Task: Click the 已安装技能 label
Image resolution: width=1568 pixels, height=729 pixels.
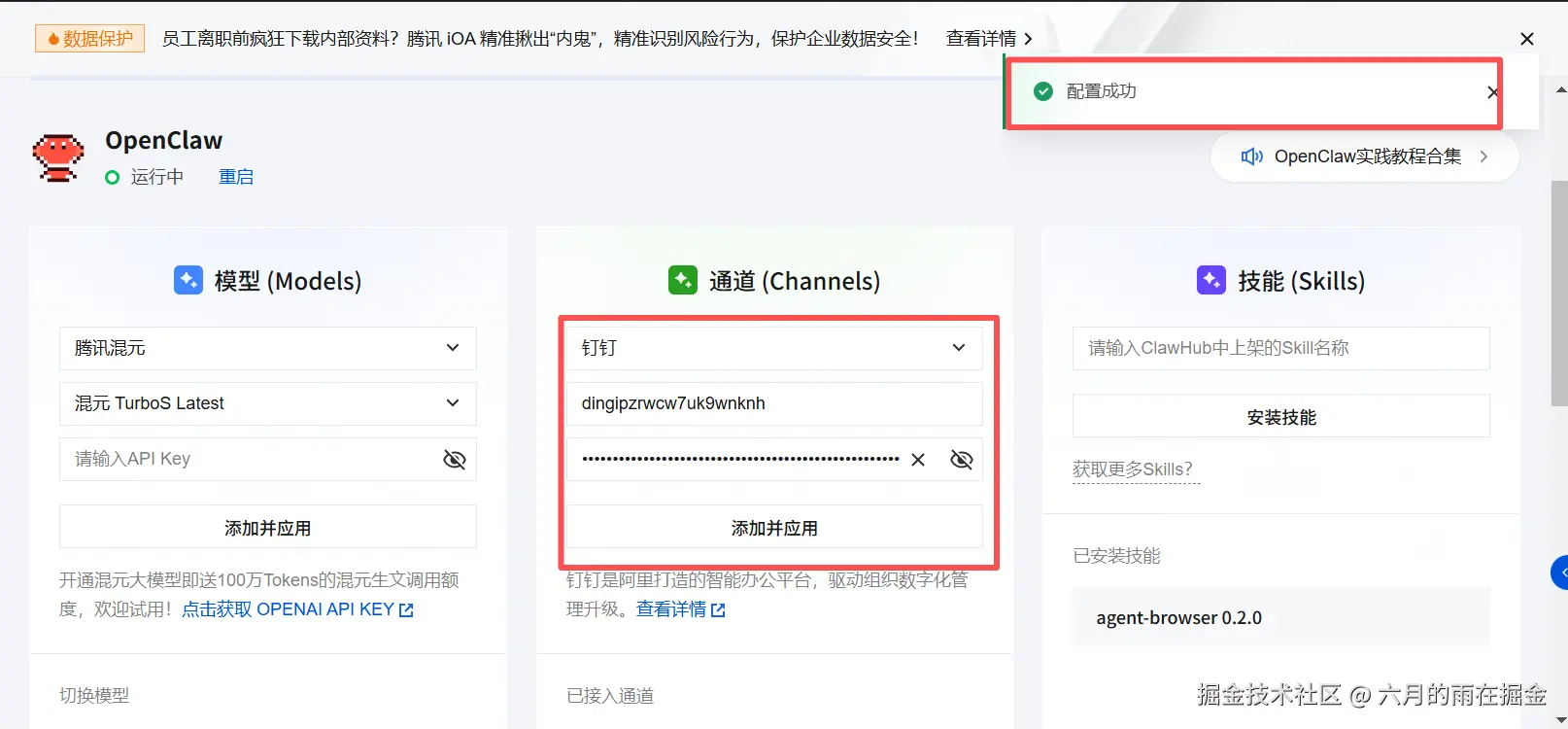Action: pyautogui.click(x=1117, y=556)
